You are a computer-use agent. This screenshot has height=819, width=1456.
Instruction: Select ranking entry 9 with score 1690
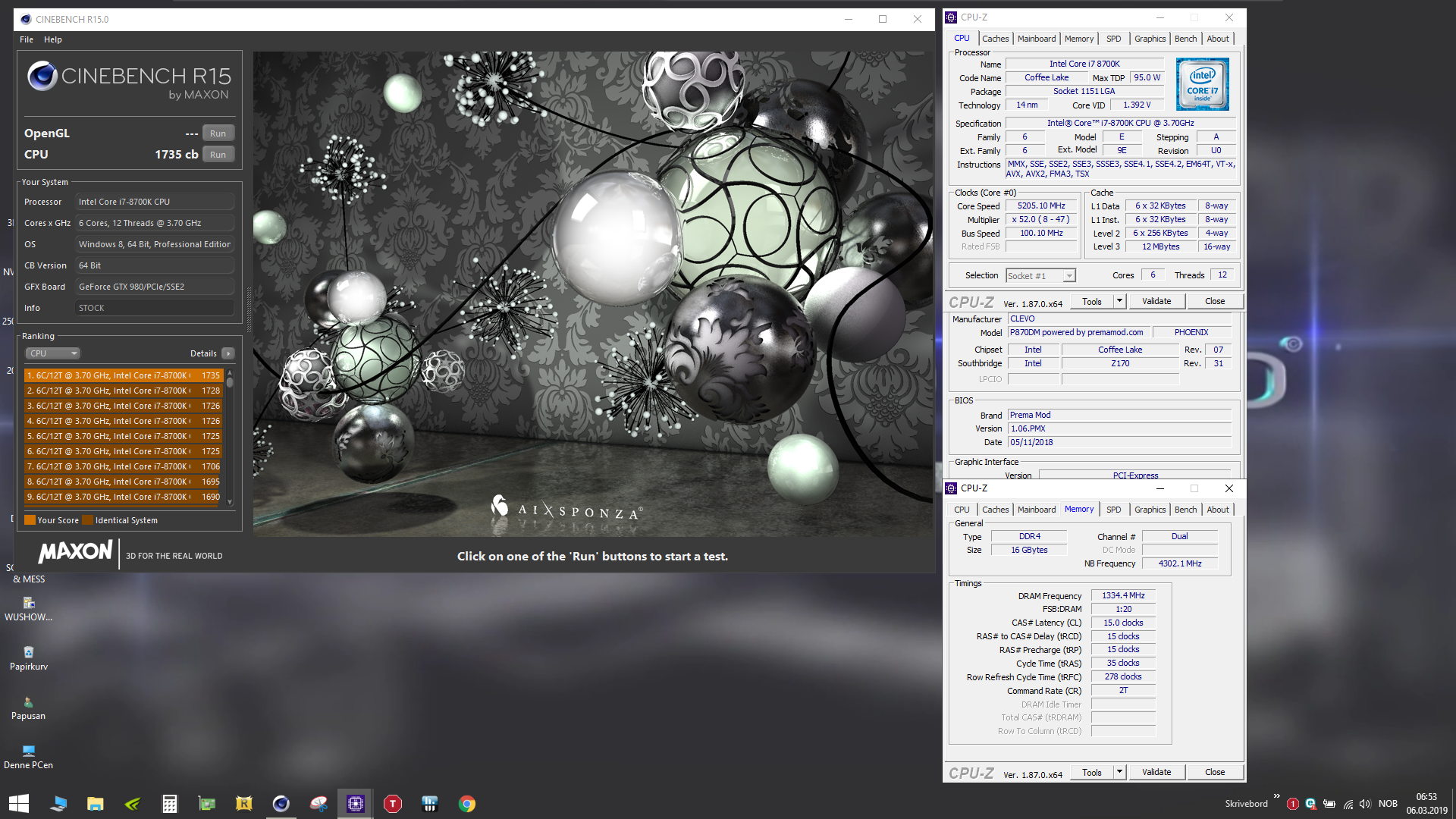click(x=124, y=497)
